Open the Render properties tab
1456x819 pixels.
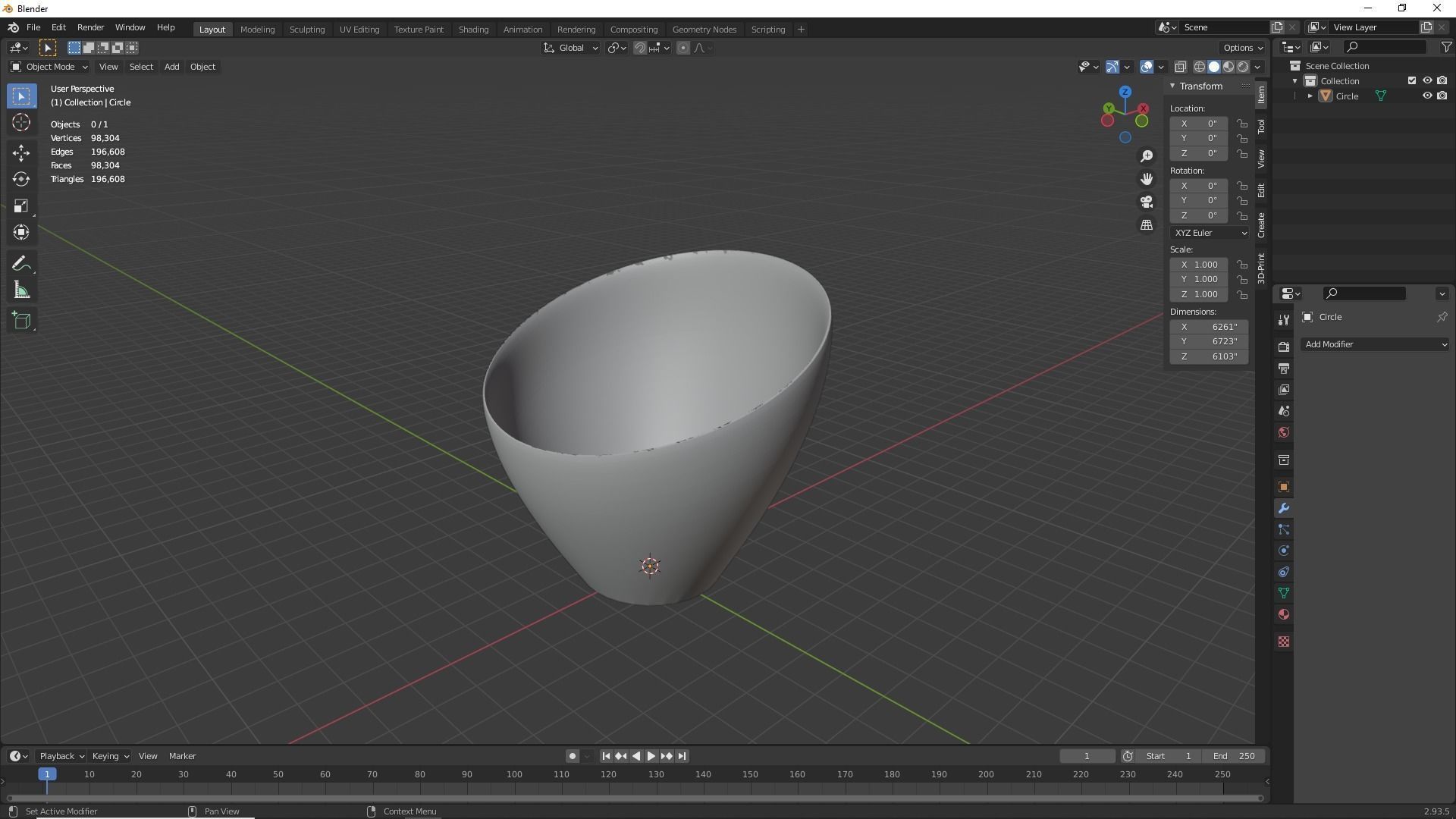click(x=1284, y=347)
